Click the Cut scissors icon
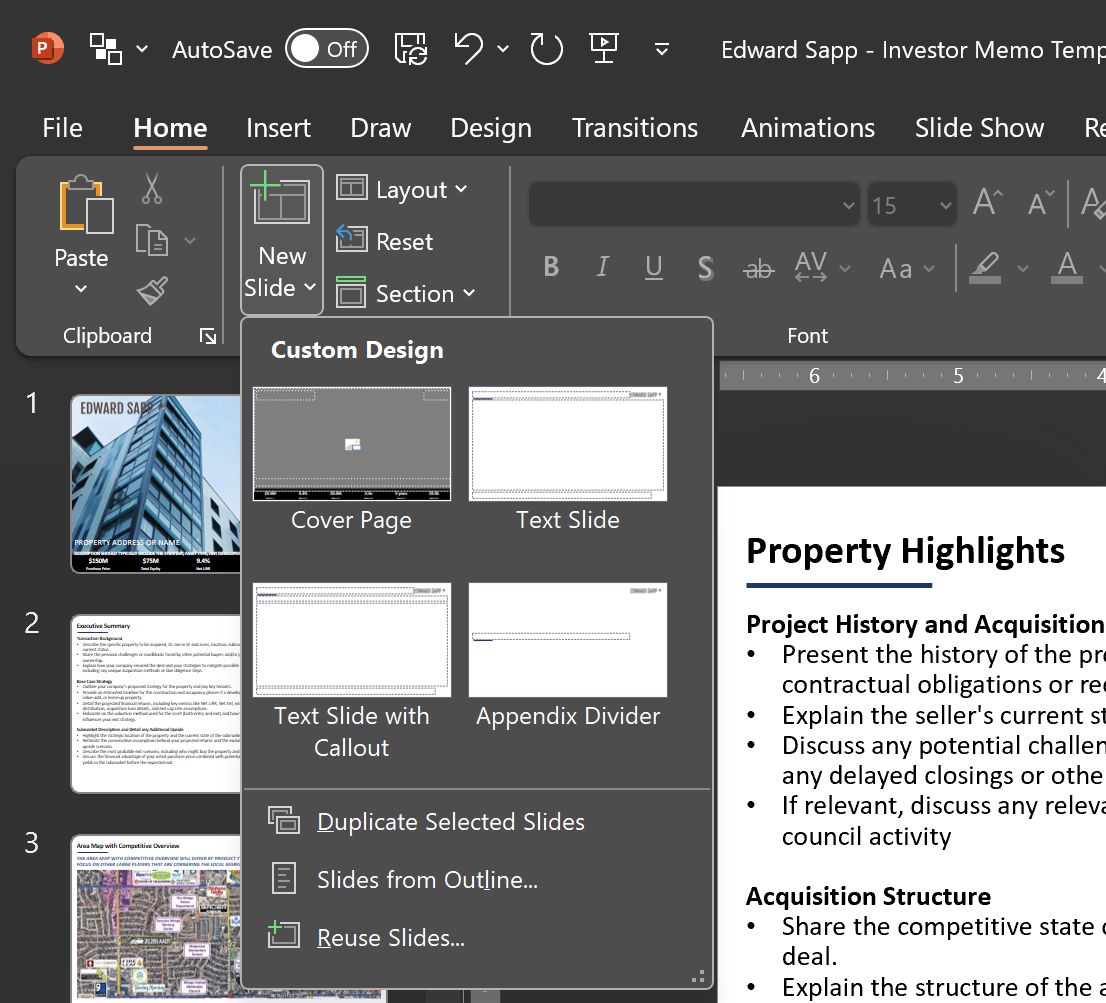This screenshot has width=1106, height=1003. click(x=152, y=188)
